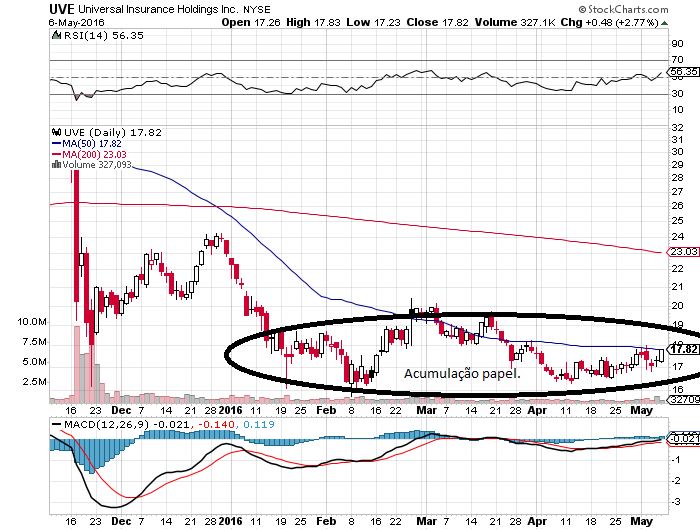Click the 70 overbought level on RSI axis
This screenshot has height=530, width=700.
pos(677,59)
